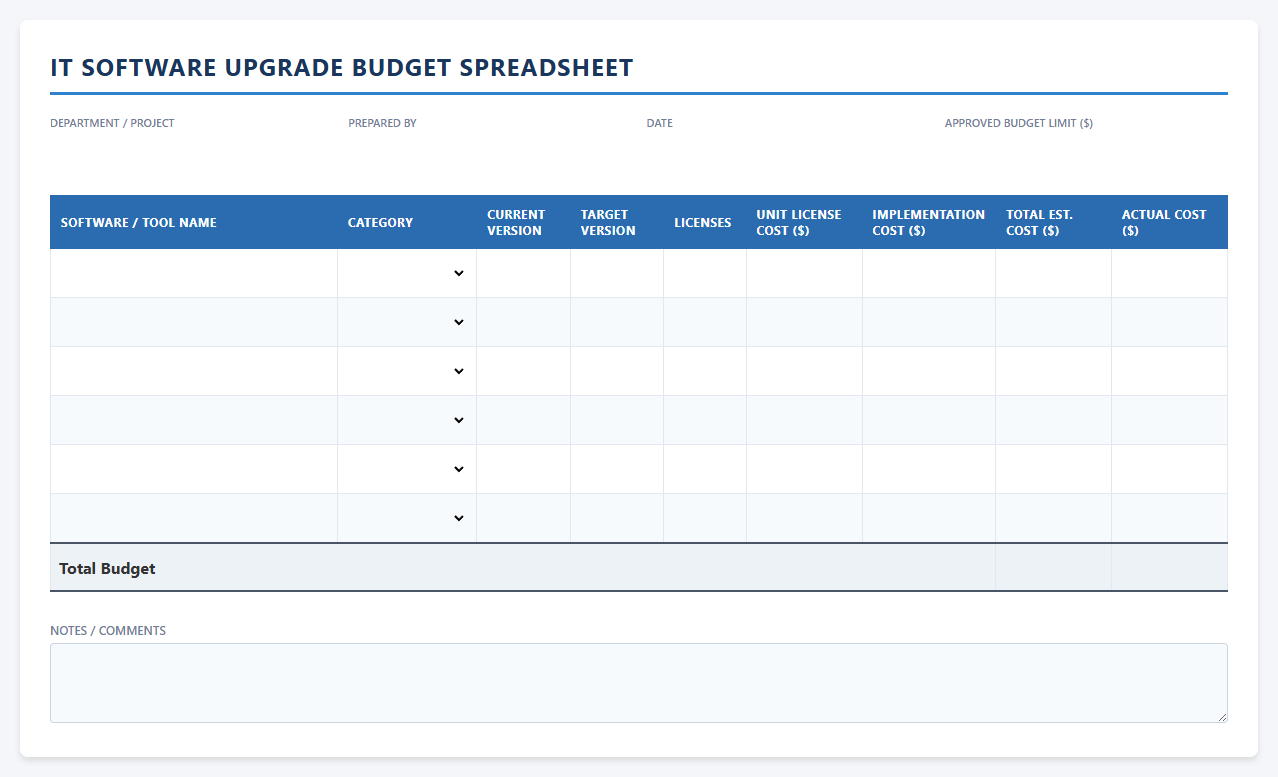
Task: Click fifth row Total Est. Cost cell
Action: [x=1053, y=469]
